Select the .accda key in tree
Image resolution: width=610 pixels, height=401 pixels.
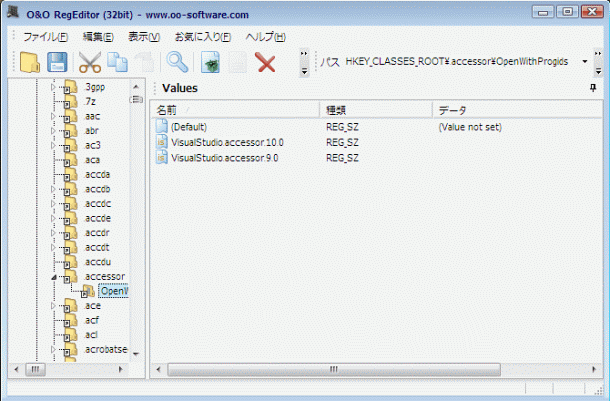click(x=97, y=174)
